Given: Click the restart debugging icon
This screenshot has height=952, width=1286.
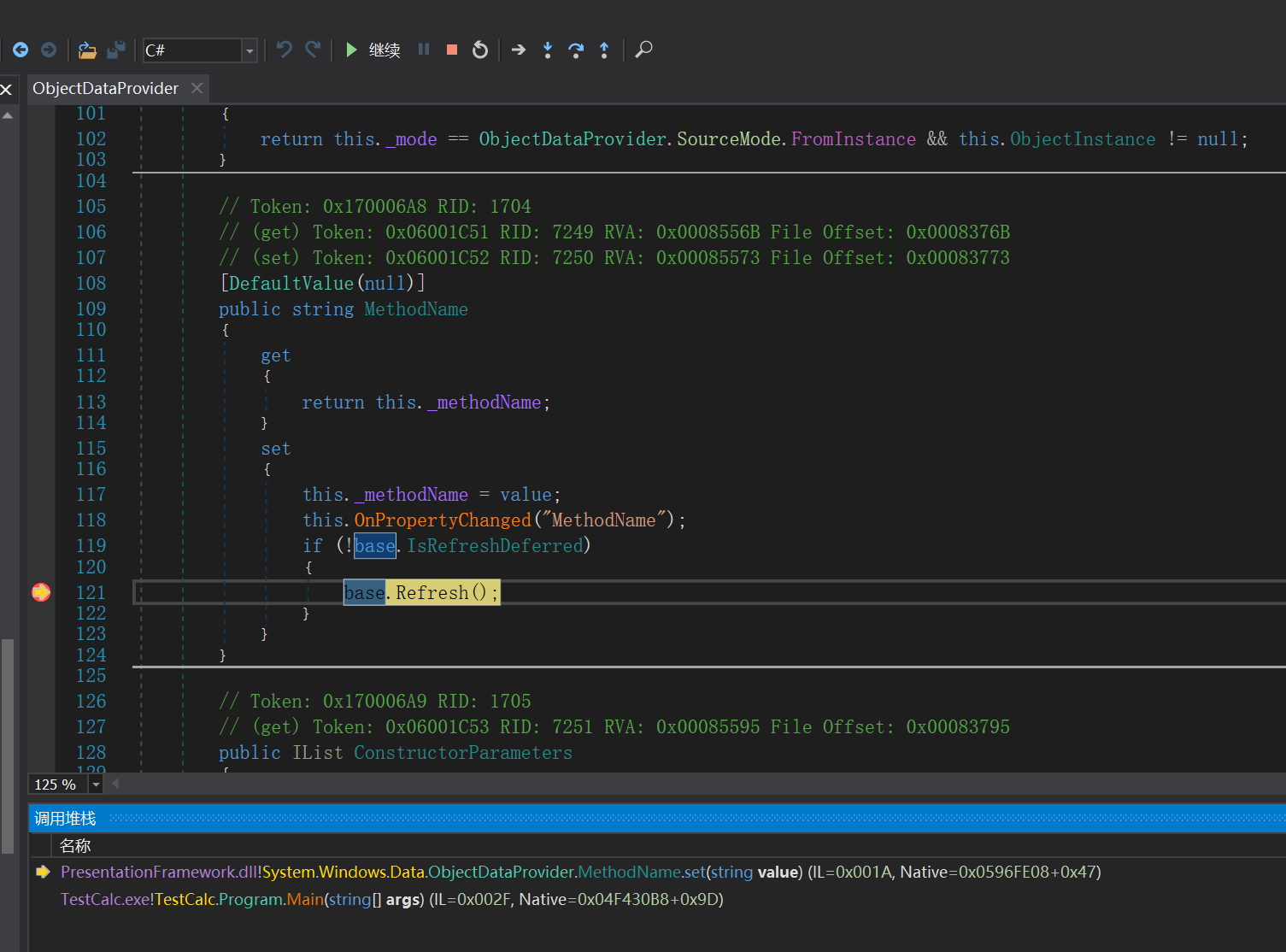Looking at the screenshot, I should coord(480,50).
